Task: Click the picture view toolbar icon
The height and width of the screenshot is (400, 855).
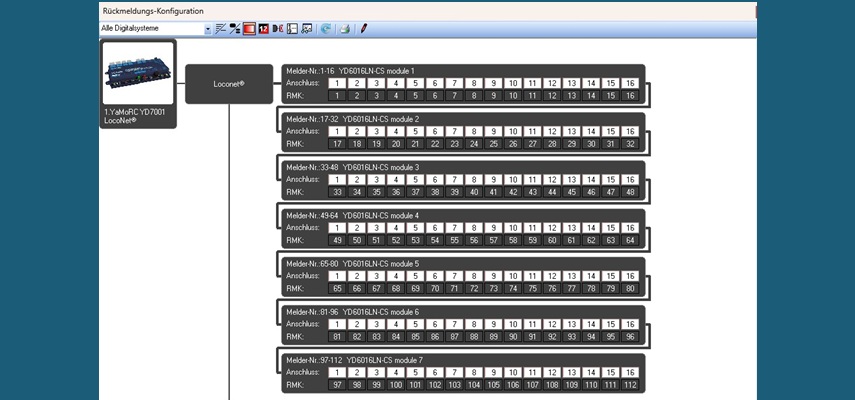Action: click(x=306, y=29)
